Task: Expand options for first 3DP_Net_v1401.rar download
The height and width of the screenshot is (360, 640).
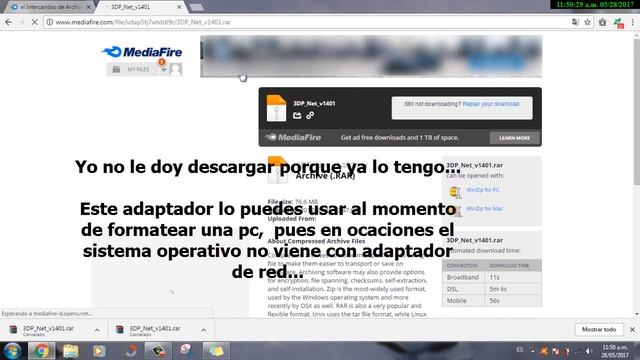Action: pyautogui.click(x=97, y=330)
